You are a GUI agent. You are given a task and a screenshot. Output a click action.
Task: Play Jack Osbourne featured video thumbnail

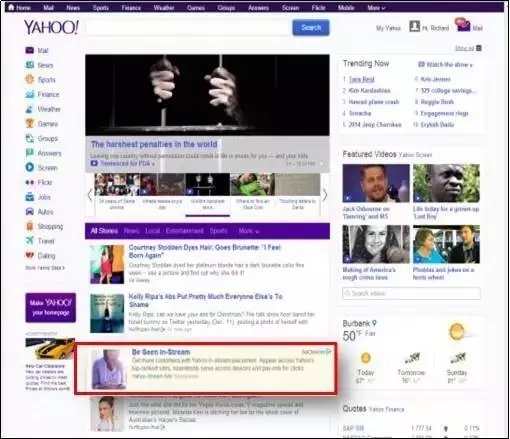coord(376,183)
